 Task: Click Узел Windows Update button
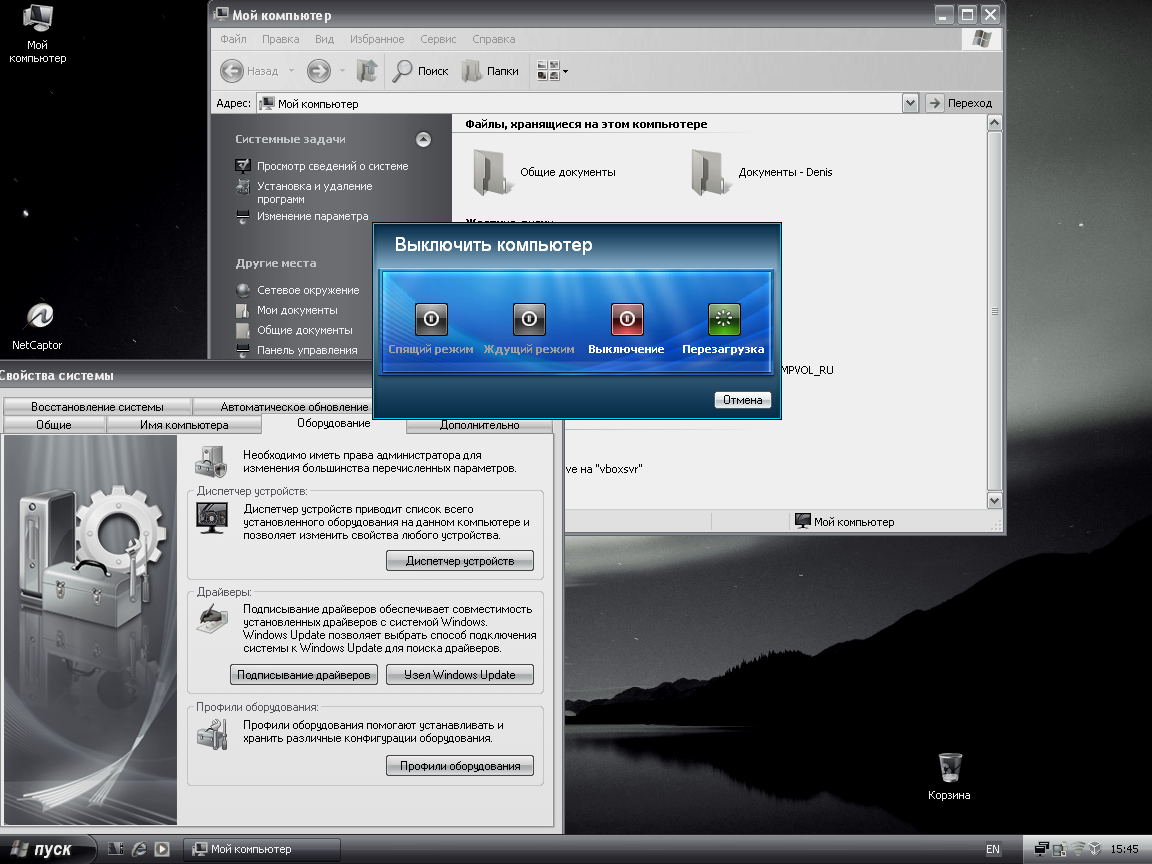(x=460, y=674)
